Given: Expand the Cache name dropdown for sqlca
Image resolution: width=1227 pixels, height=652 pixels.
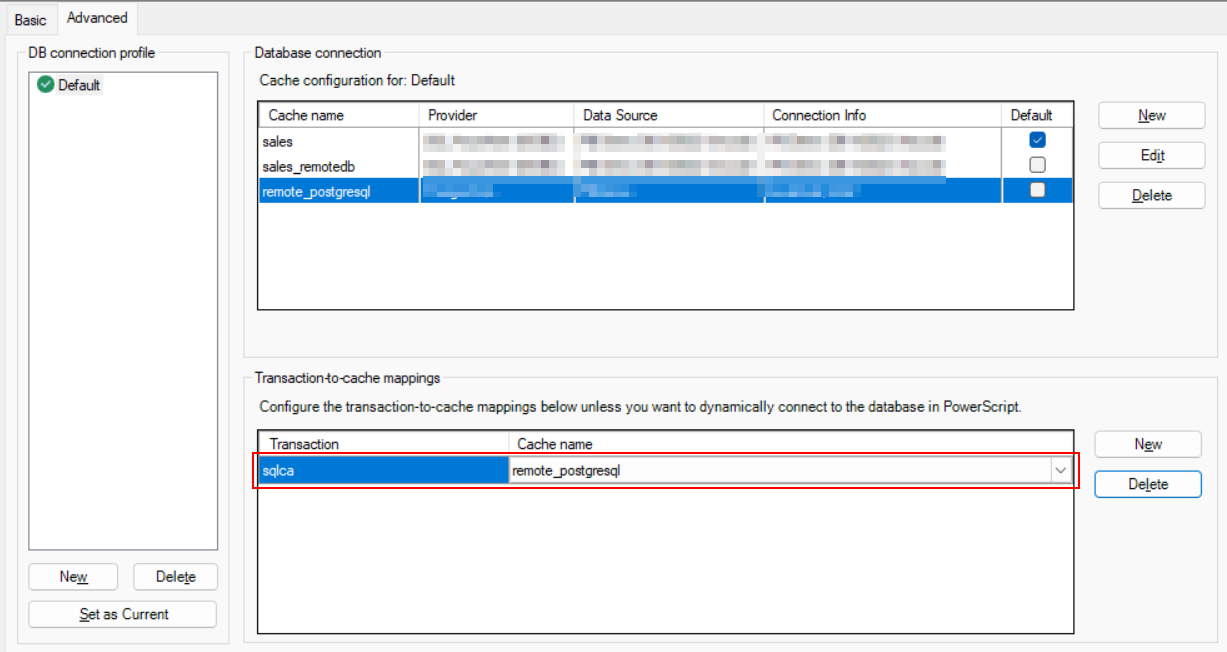Looking at the screenshot, I should (x=1060, y=471).
